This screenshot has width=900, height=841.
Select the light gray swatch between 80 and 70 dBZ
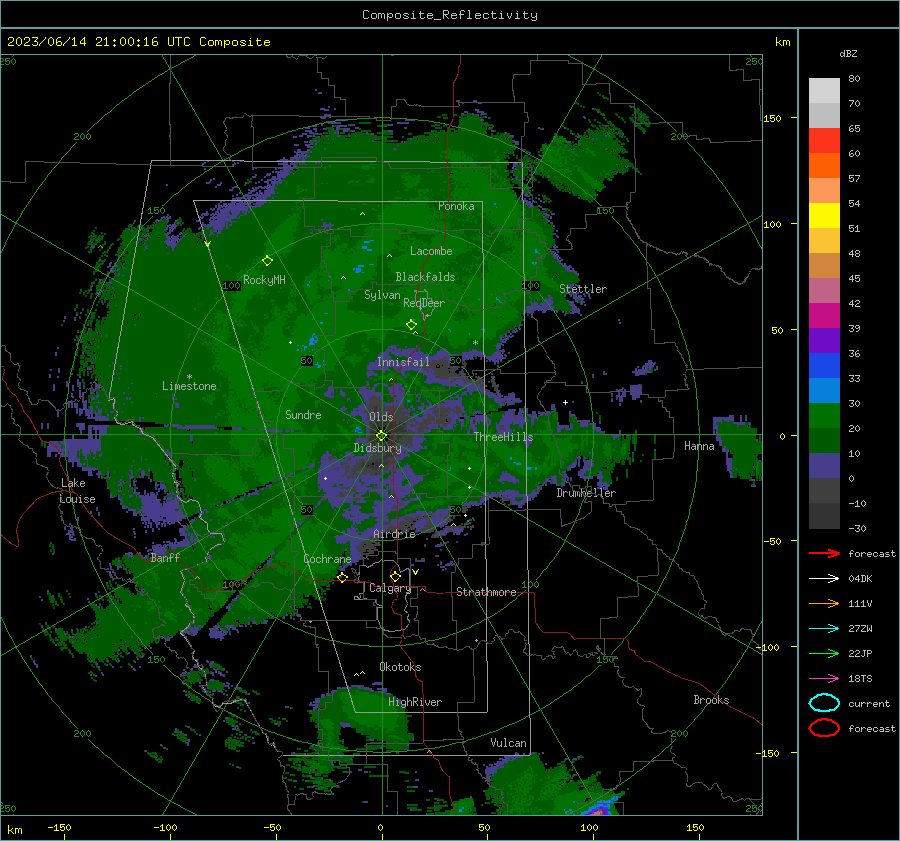824,91
